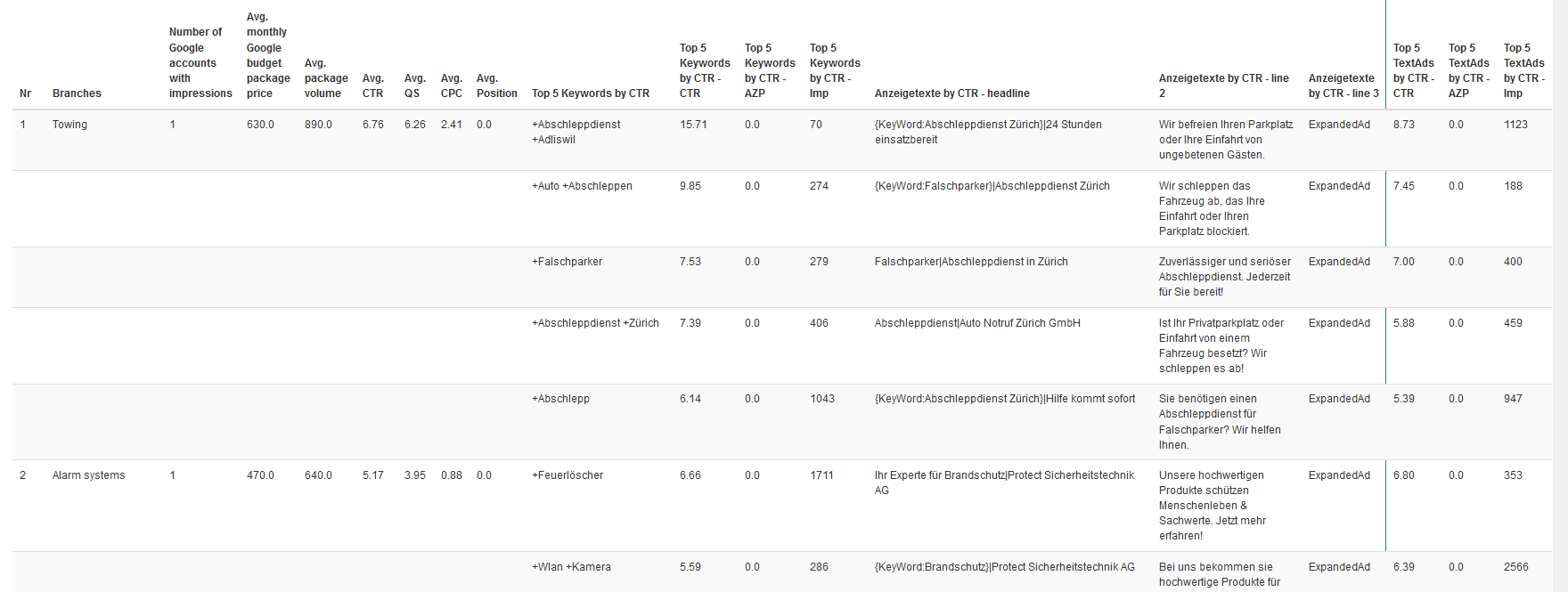Click keyword '+Abschleppdienst +Adliswil'
This screenshot has width=1568, height=592.
pyautogui.click(x=576, y=132)
